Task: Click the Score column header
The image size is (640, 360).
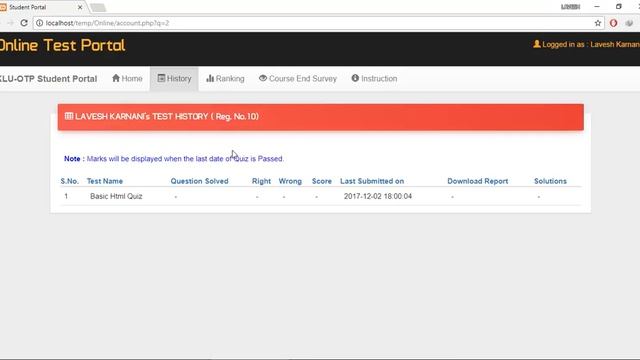Action: [322, 181]
